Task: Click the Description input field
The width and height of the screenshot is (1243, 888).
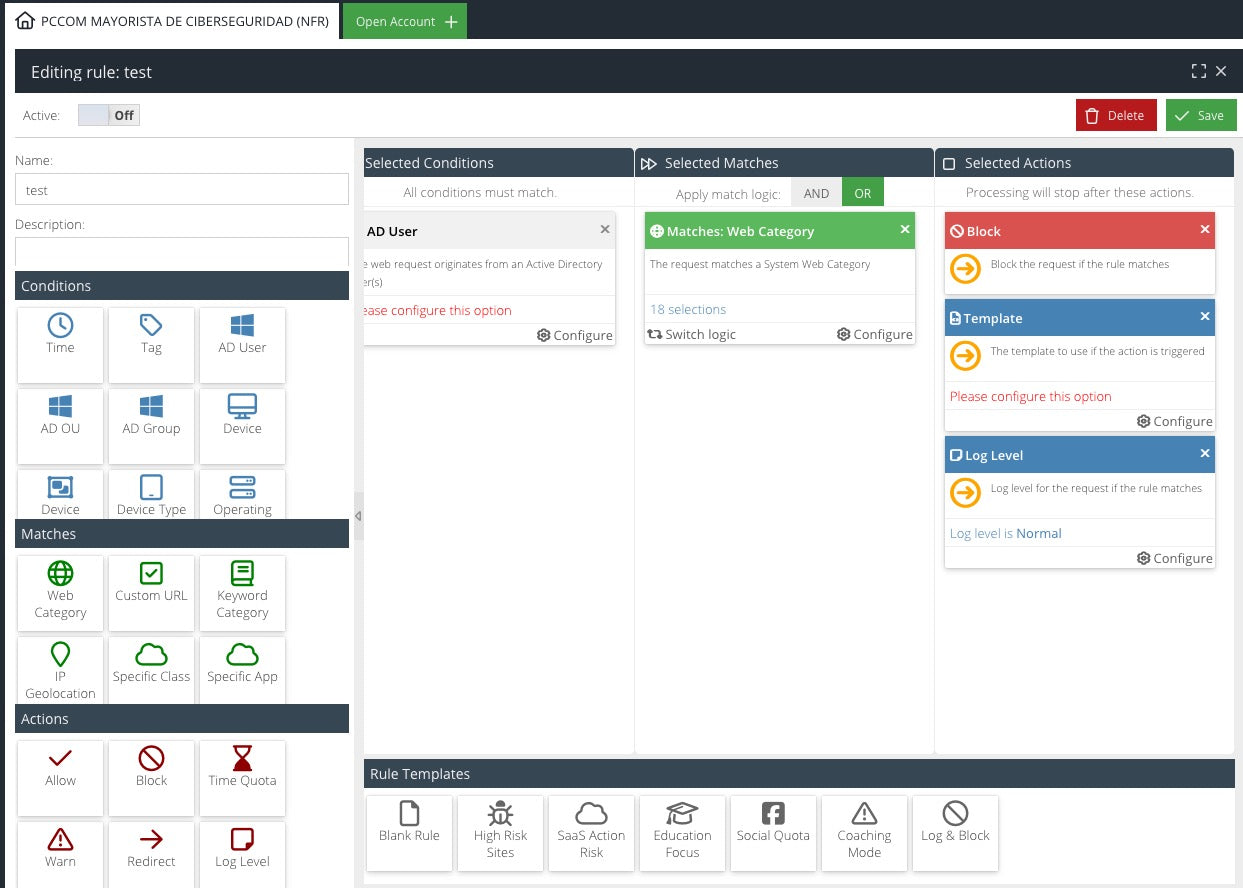Action: point(182,252)
